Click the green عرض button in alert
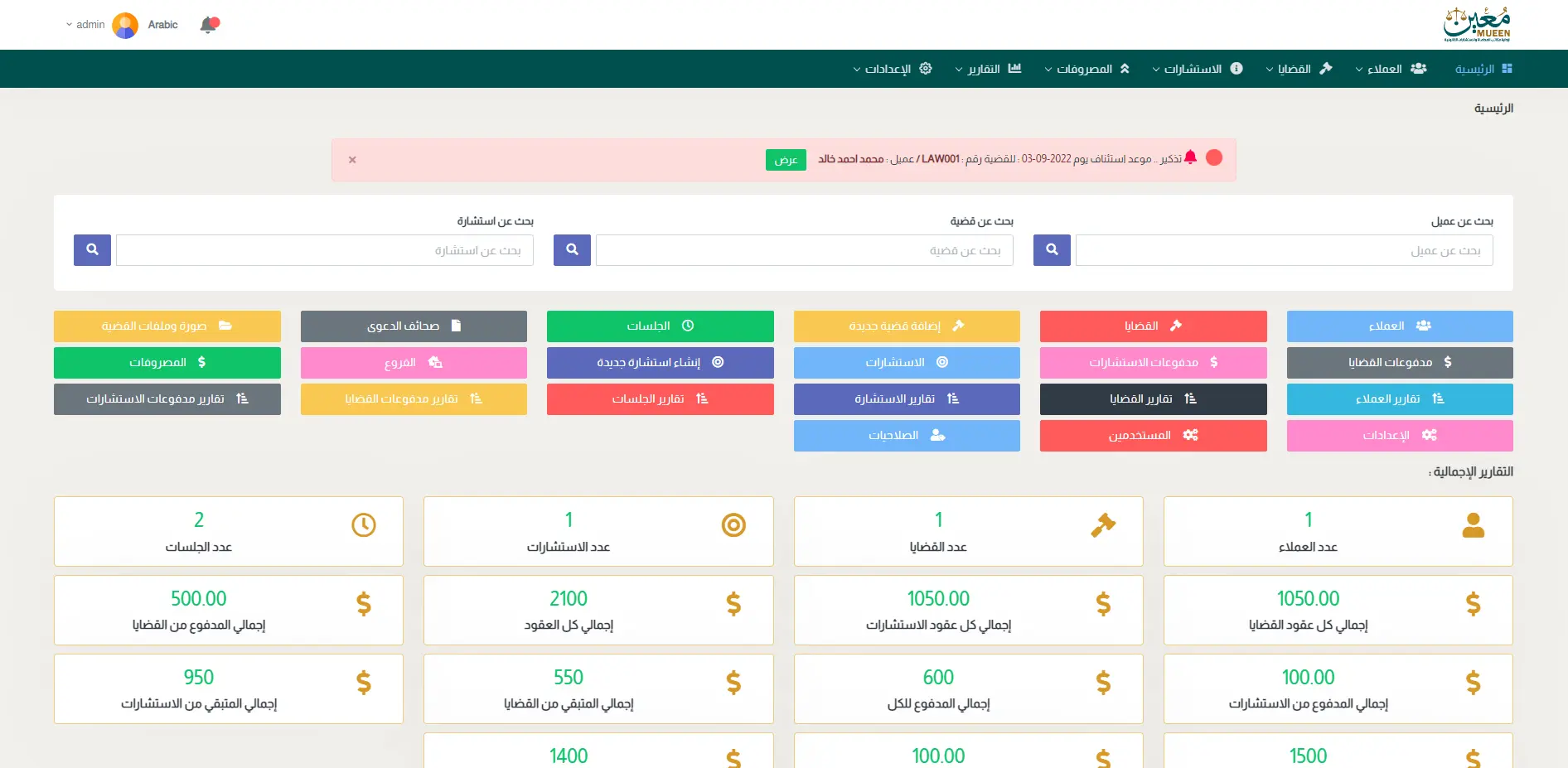Viewport: 1568px width, 768px height. (785, 160)
